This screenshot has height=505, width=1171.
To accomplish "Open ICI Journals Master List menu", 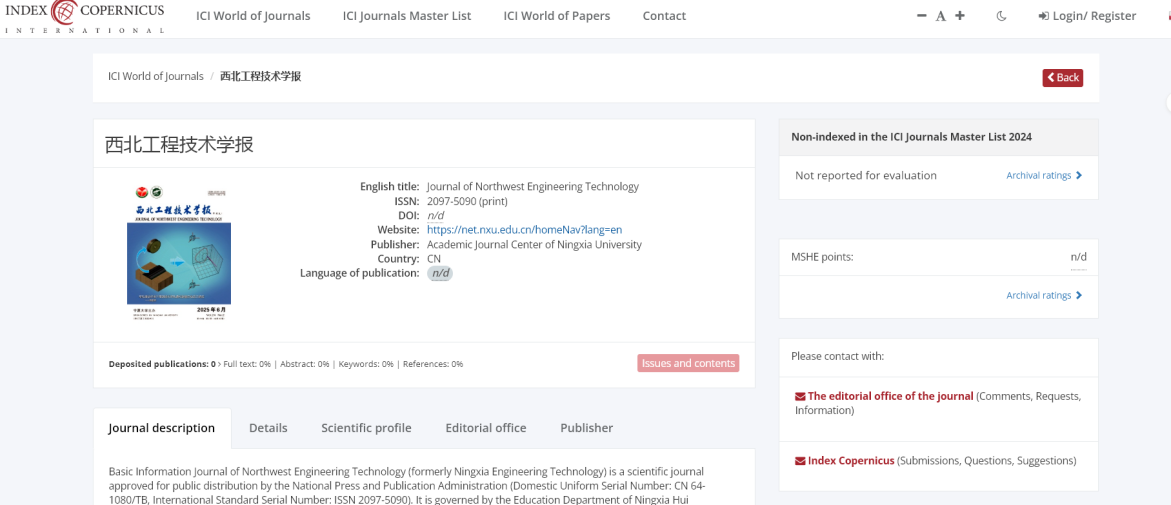I will pos(407,16).
